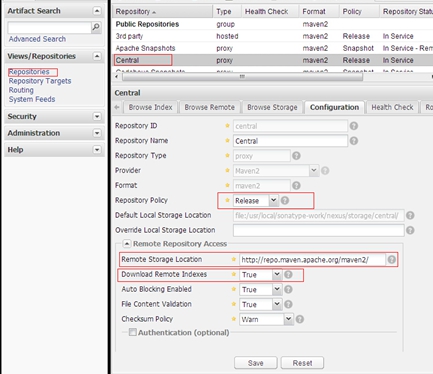
Task: Click the Save button
Action: 256,363
